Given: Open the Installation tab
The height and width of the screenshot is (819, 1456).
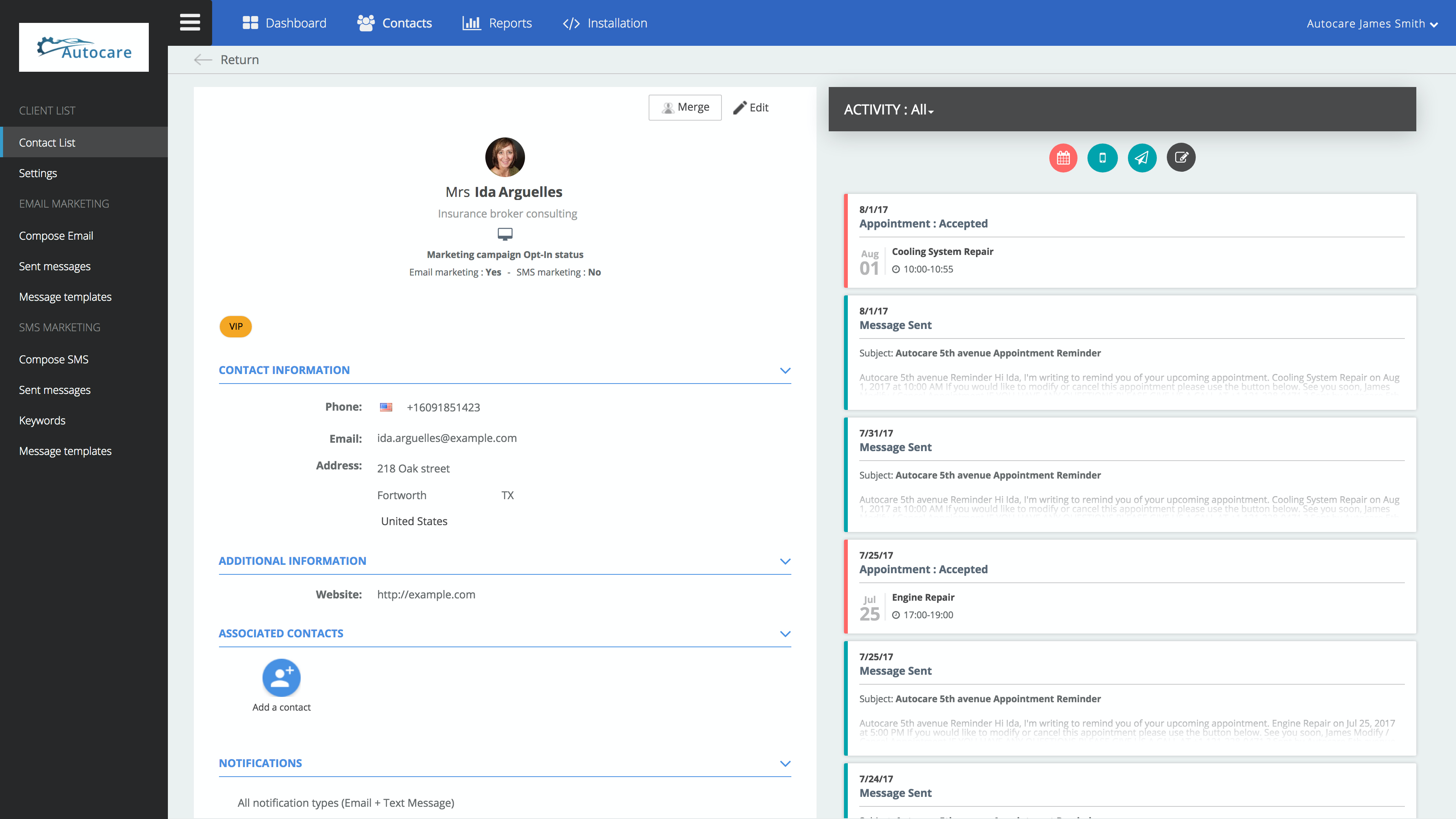Looking at the screenshot, I should (x=605, y=23).
